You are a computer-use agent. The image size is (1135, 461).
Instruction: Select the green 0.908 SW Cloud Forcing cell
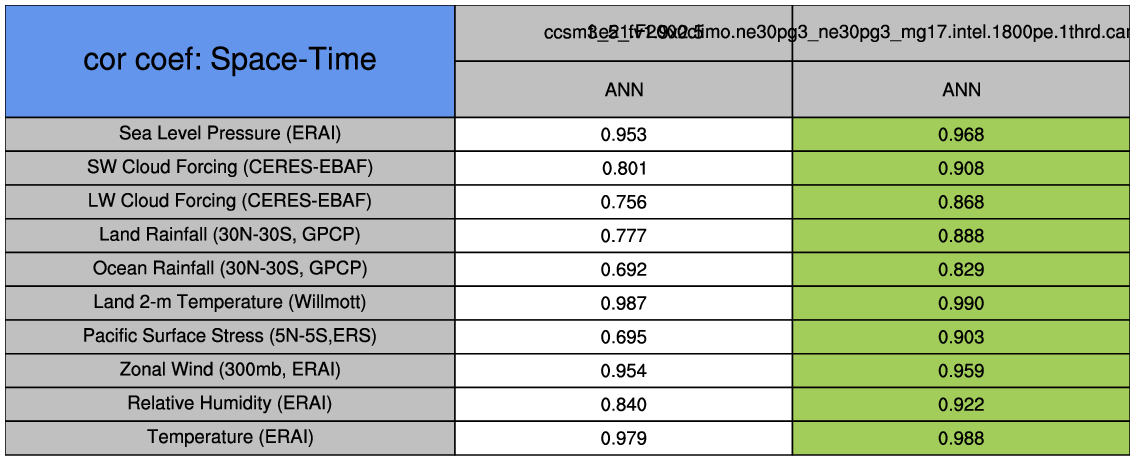(x=961, y=169)
